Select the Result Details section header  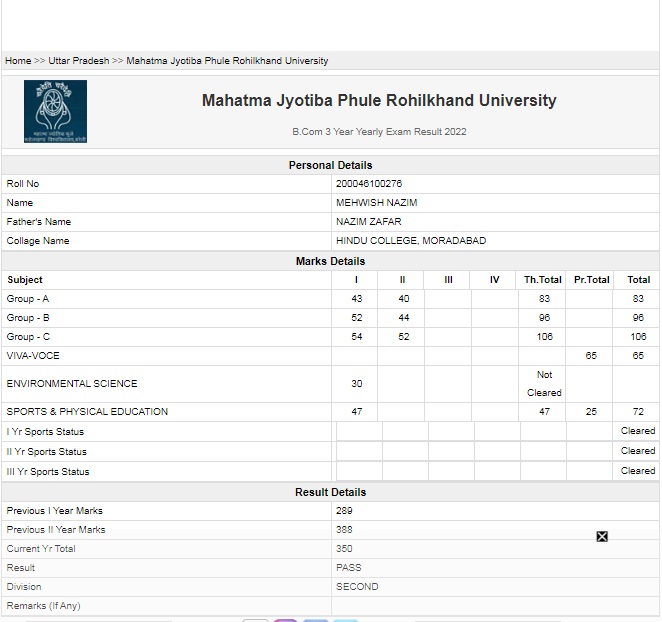pos(331,492)
